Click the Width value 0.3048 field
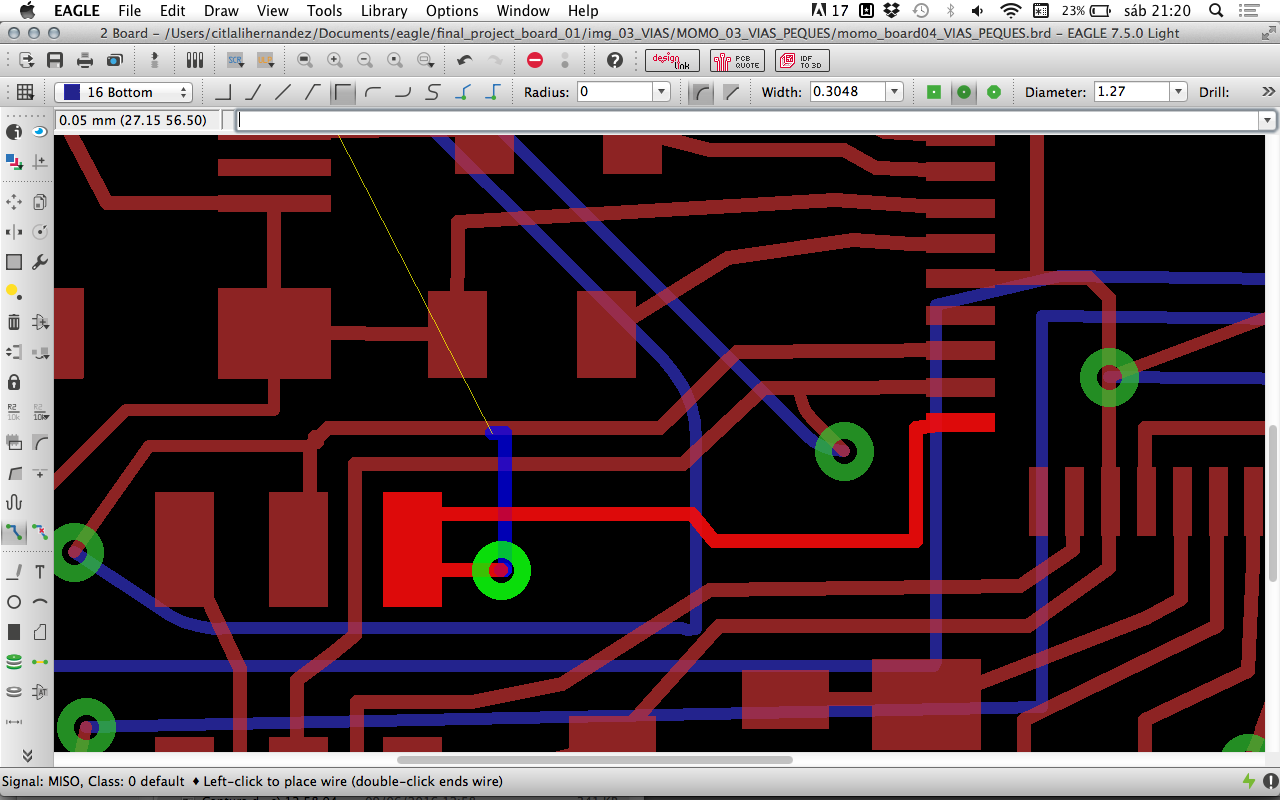The width and height of the screenshot is (1280, 800). [847, 92]
